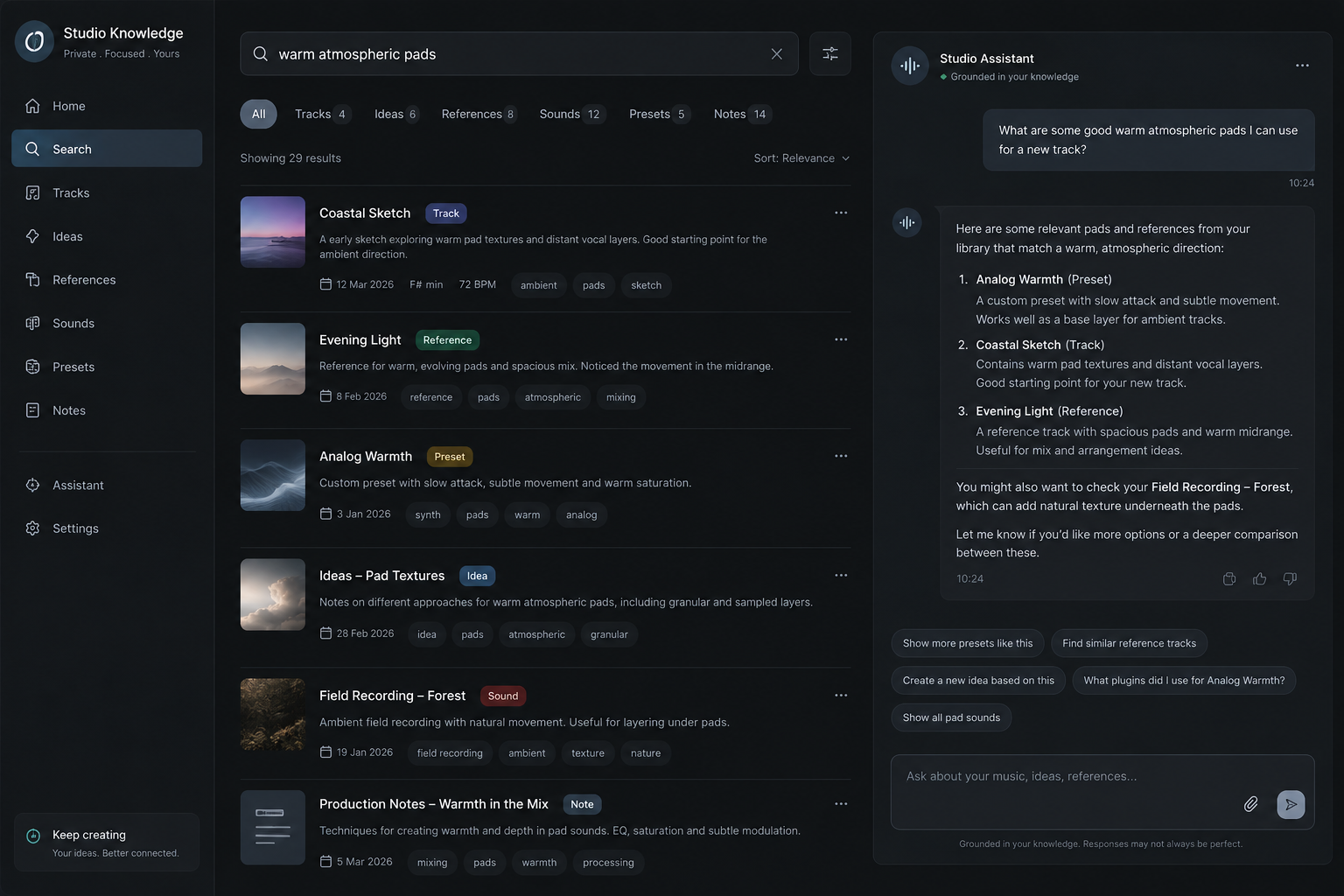
Task: Switch to the Notes 14 tab
Action: coord(741,115)
